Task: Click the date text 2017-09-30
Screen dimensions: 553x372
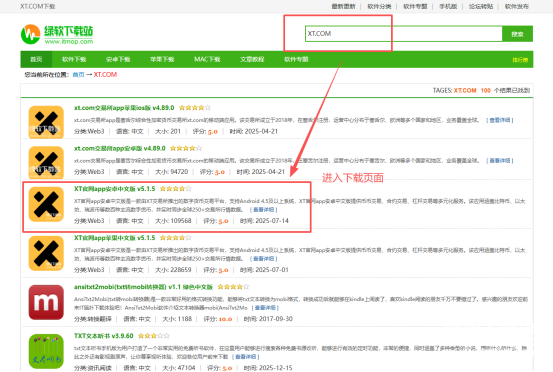Action: (x=276, y=319)
